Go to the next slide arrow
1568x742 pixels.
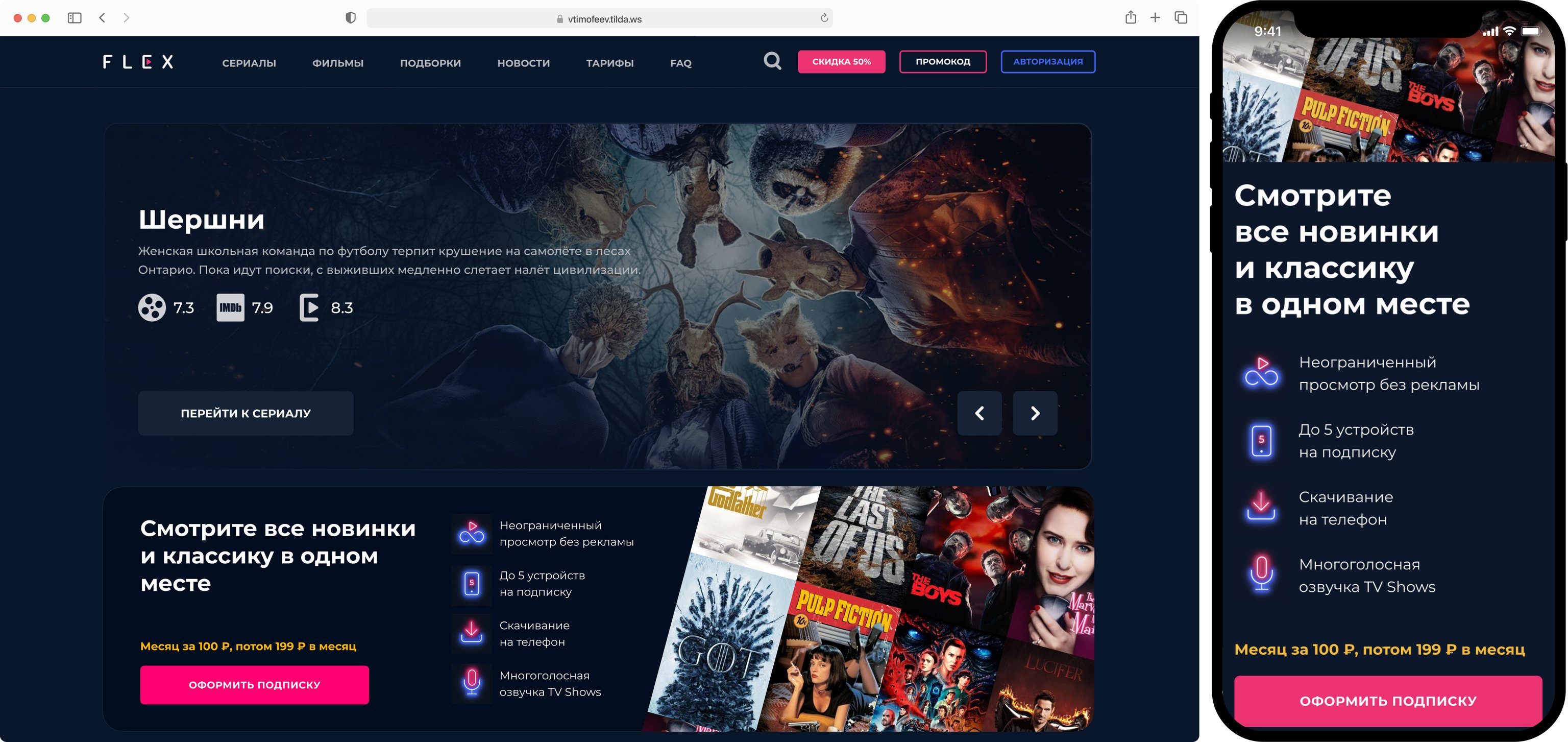coord(1035,413)
